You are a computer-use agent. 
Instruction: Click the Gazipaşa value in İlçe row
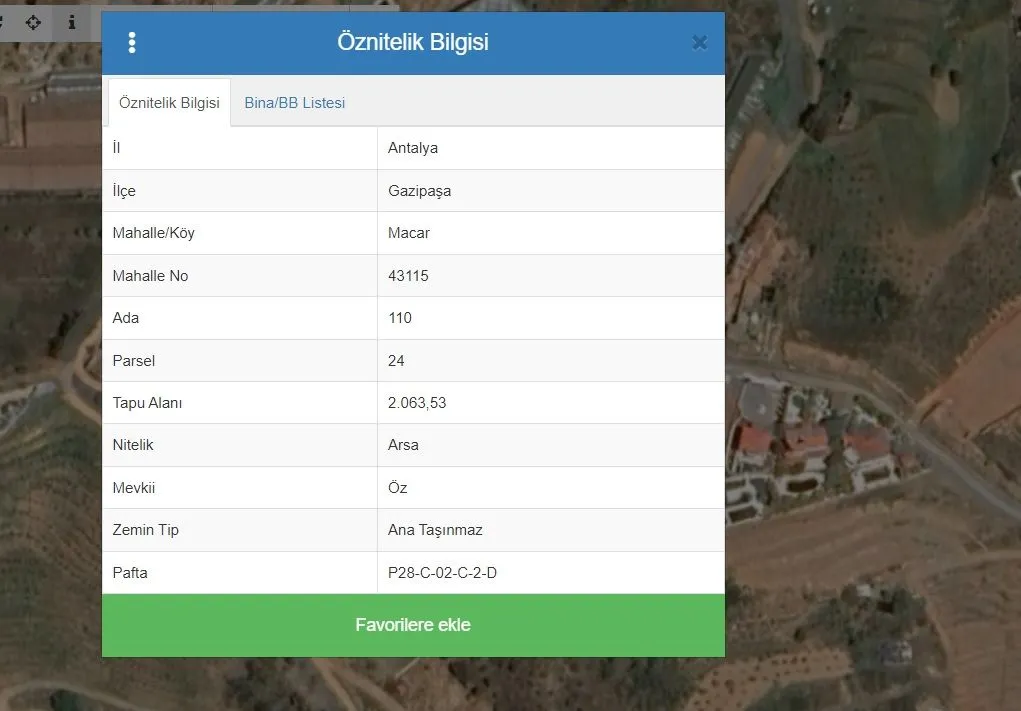[x=419, y=191]
